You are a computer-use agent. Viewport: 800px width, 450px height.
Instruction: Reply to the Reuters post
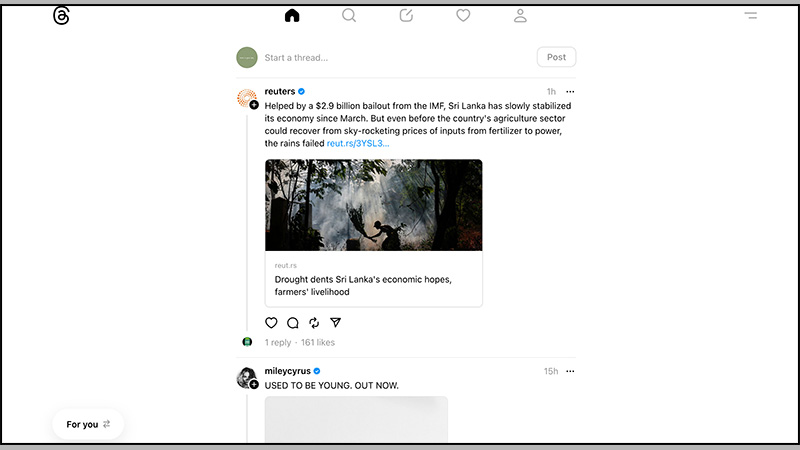pyautogui.click(x=293, y=323)
